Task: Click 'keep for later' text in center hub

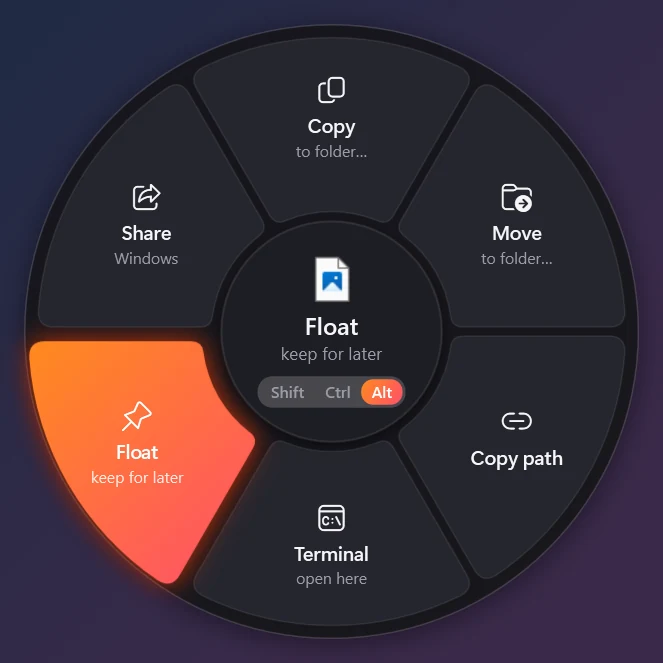Action: coord(332,354)
